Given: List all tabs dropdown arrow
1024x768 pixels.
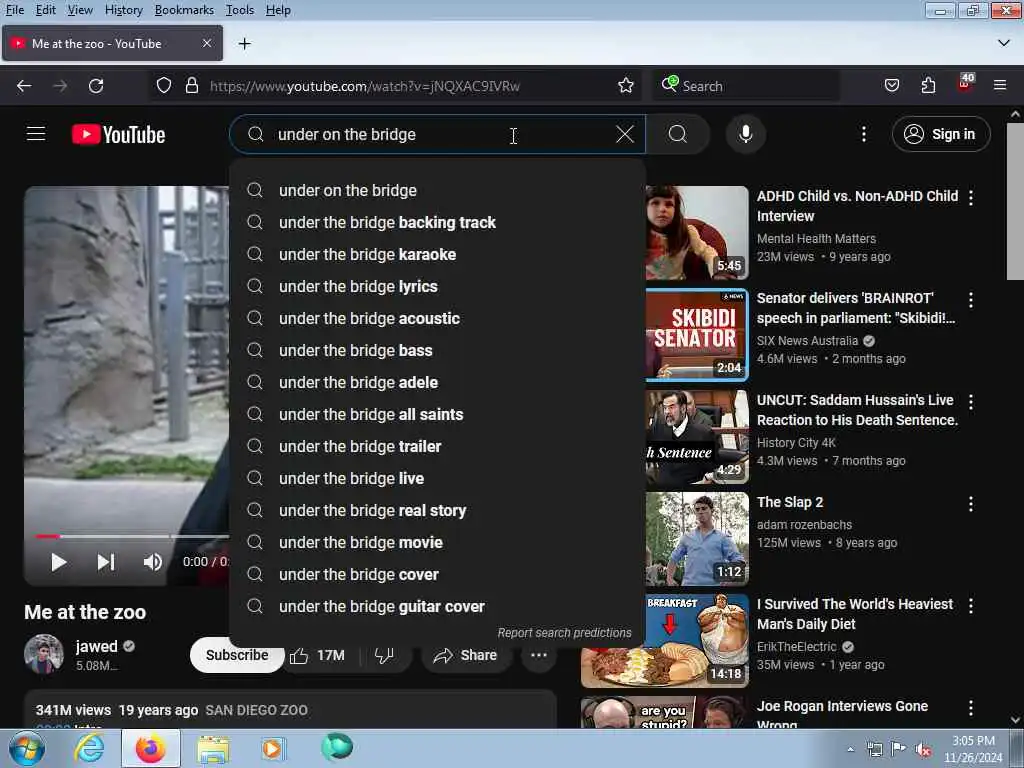Looking at the screenshot, I should [x=1004, y=43].
